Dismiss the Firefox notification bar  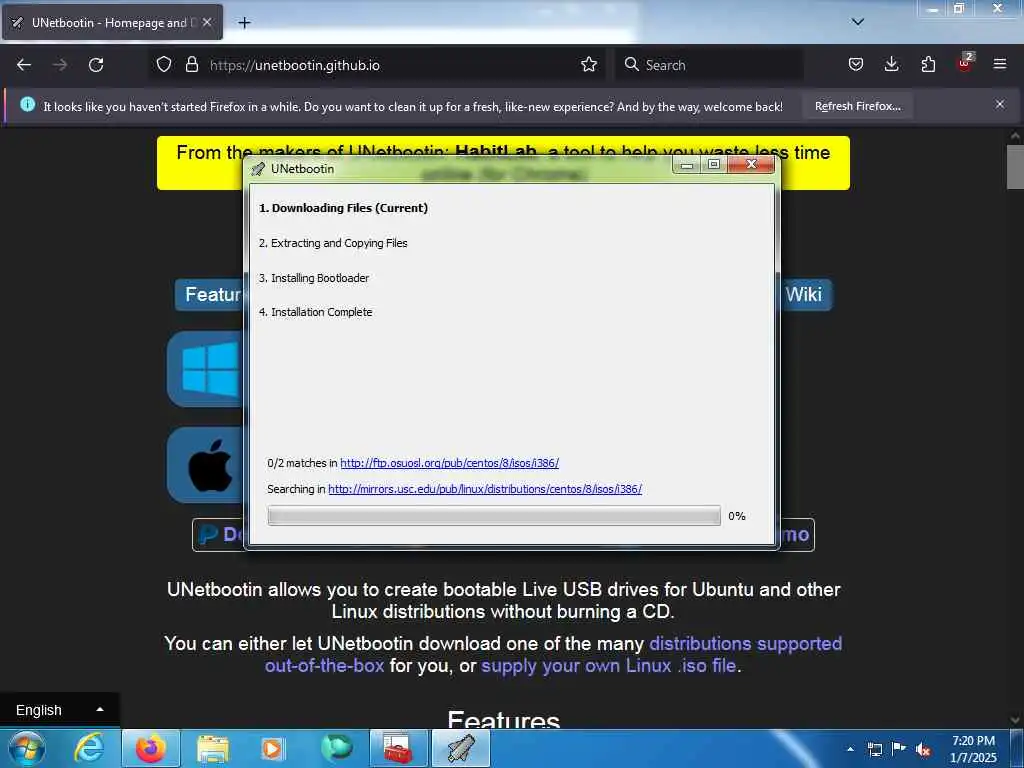coord(999,104)
